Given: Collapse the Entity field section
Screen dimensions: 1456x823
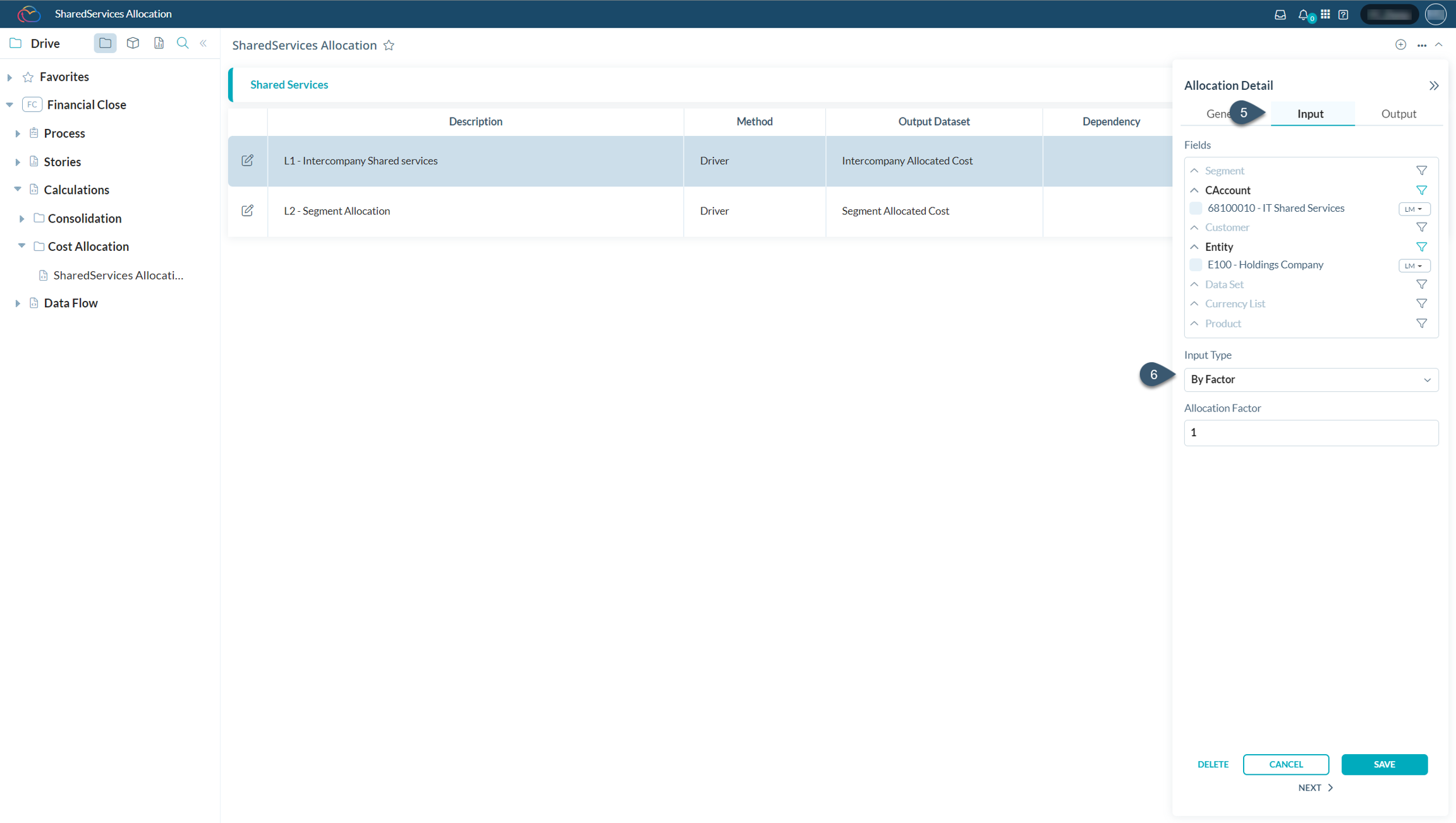Looking at the screenshot, I should [x=1194, y=247].
